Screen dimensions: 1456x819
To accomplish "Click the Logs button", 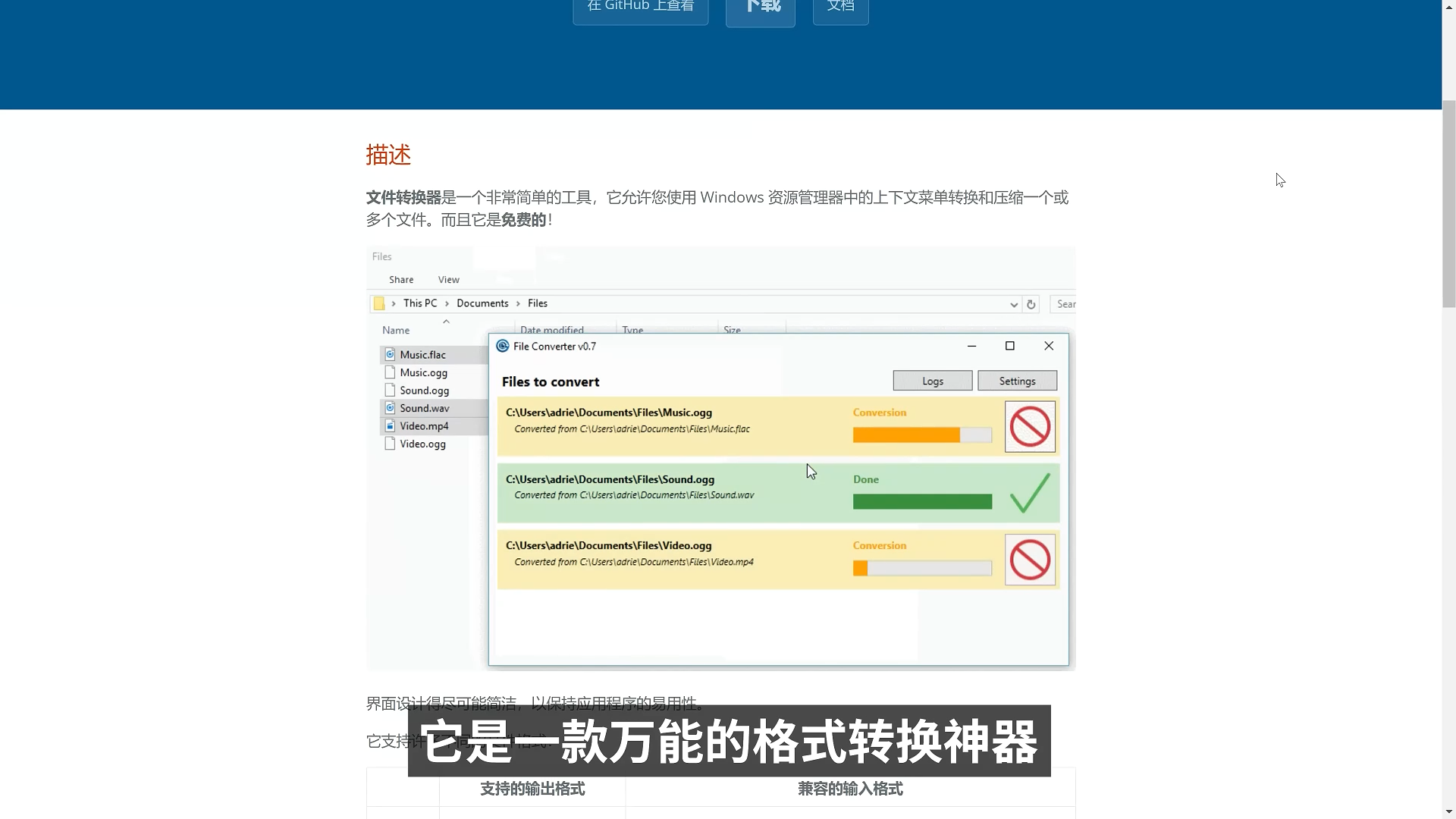I will (x=932, y=381).
